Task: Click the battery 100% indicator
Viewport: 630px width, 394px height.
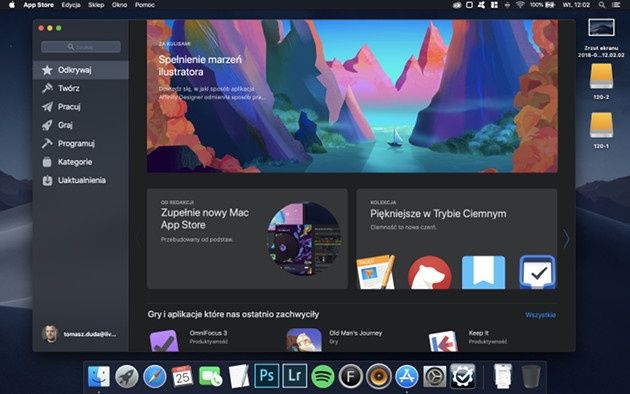Action: coord(542,5)
